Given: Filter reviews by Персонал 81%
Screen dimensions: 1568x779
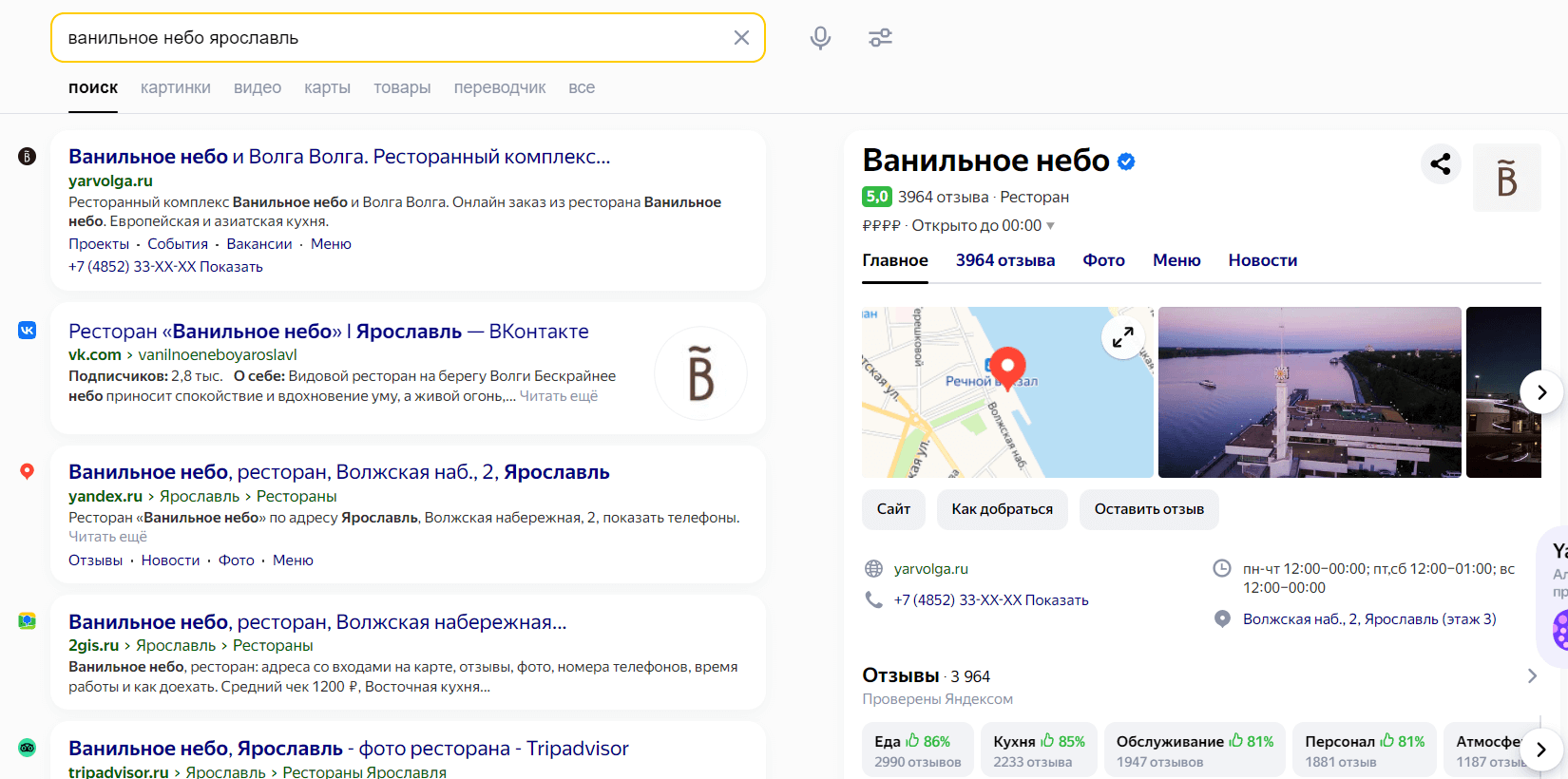Looking at the screenshot, I should (x=1365, y=750).
